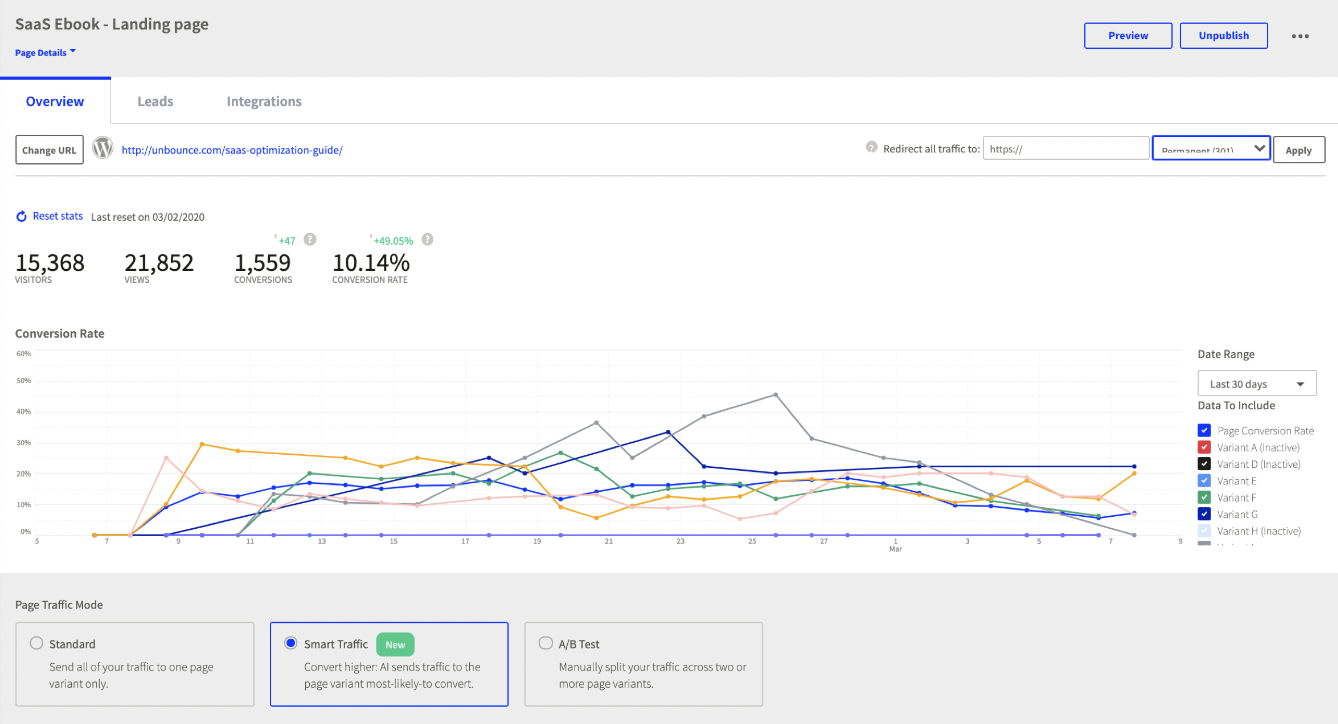This screenshot has width=1338, height=724.
Task: Open the Permanent (301) redirect type dropdown
Action: click(x=1211, y=147)
